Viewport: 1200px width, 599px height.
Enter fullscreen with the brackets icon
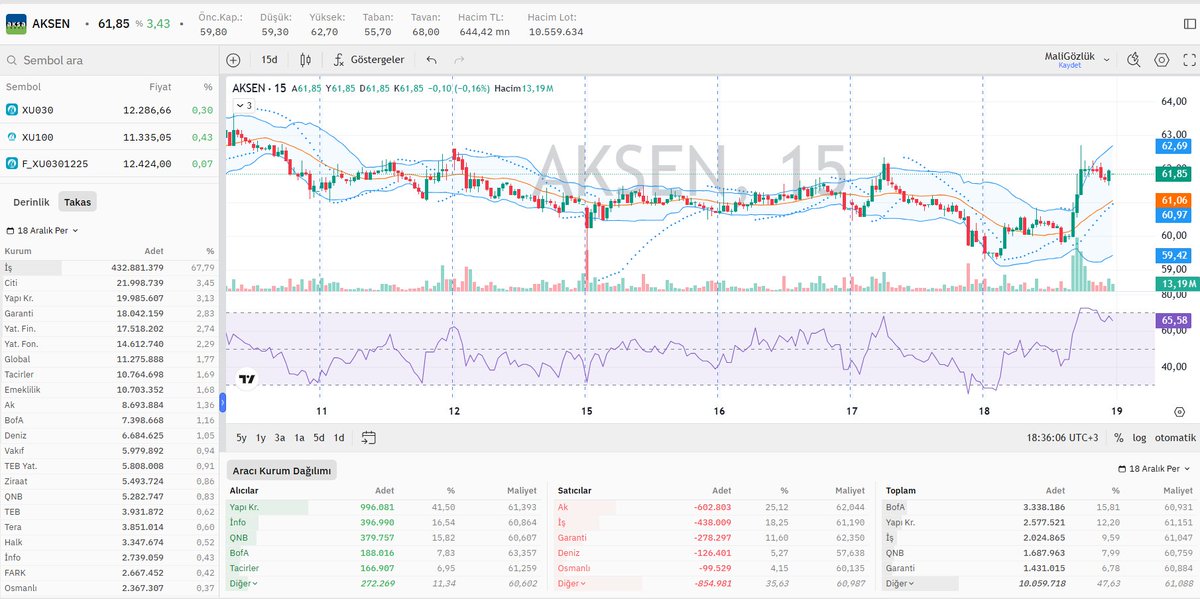point(1190,59)
